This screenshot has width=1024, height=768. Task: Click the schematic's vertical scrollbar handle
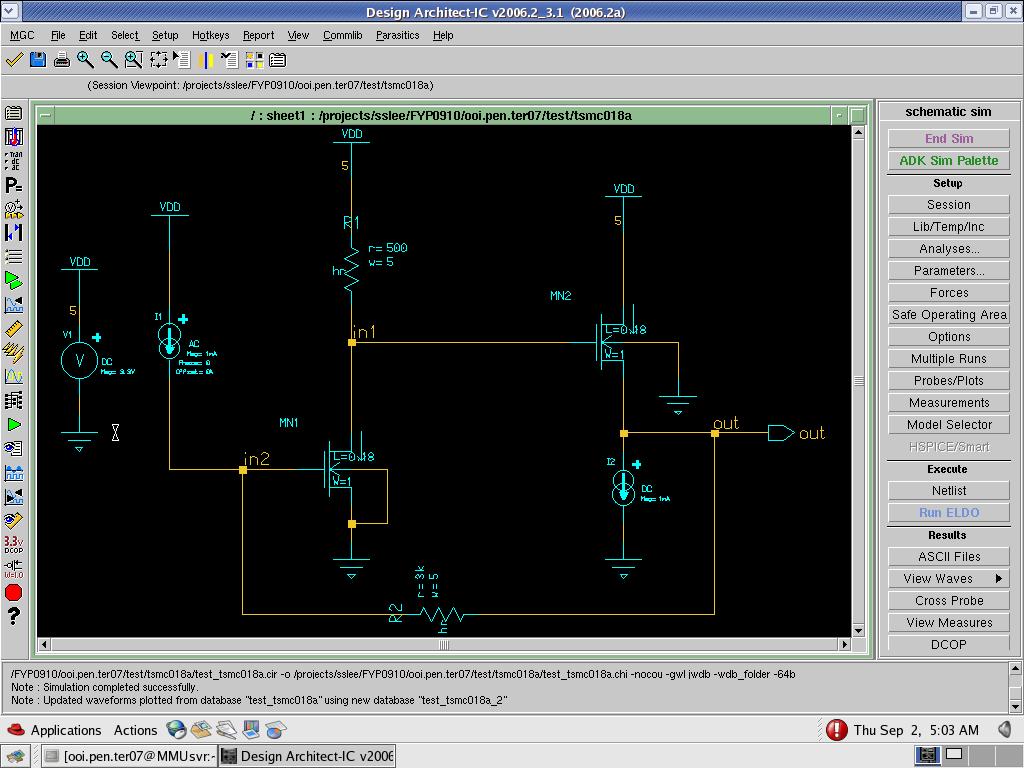[x=858, y=381]
